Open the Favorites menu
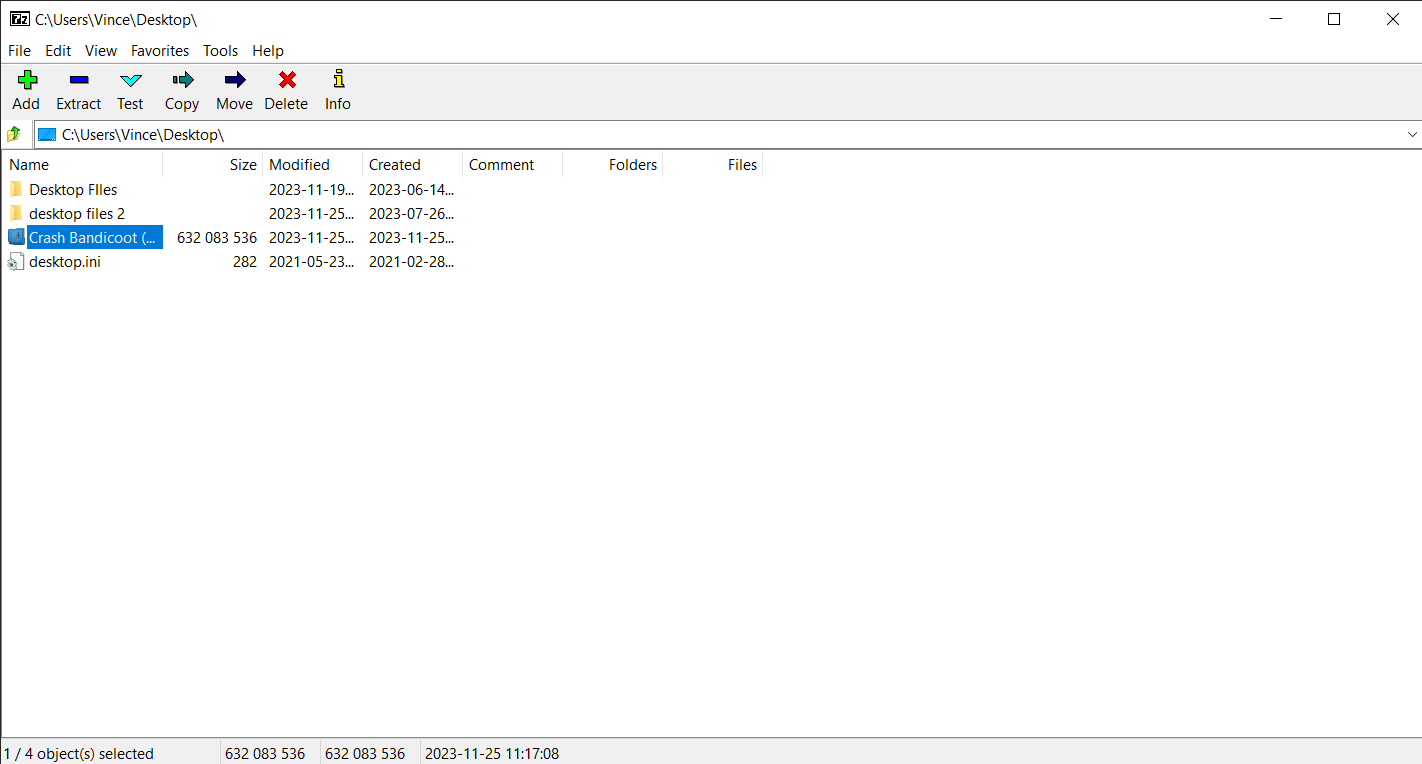Screen dimensions: 1422x764 159,50
